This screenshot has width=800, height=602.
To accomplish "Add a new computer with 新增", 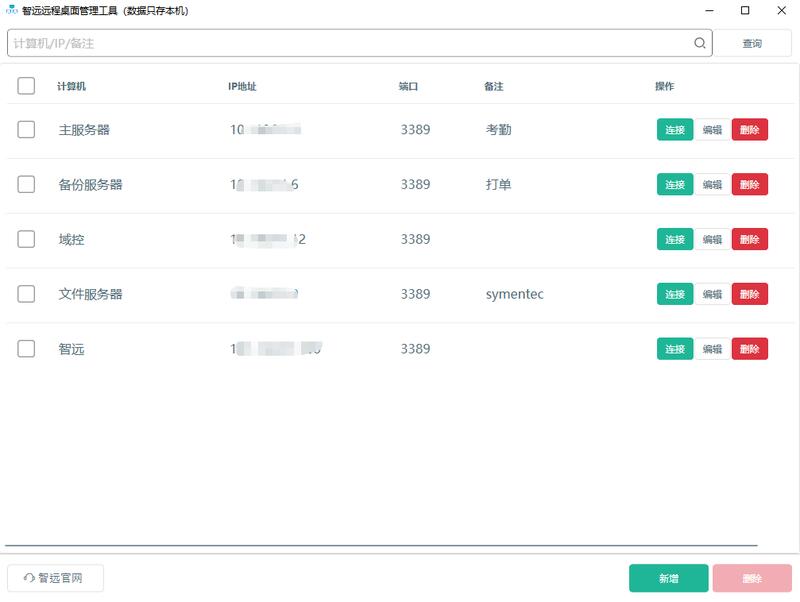I will coord(668,578).
